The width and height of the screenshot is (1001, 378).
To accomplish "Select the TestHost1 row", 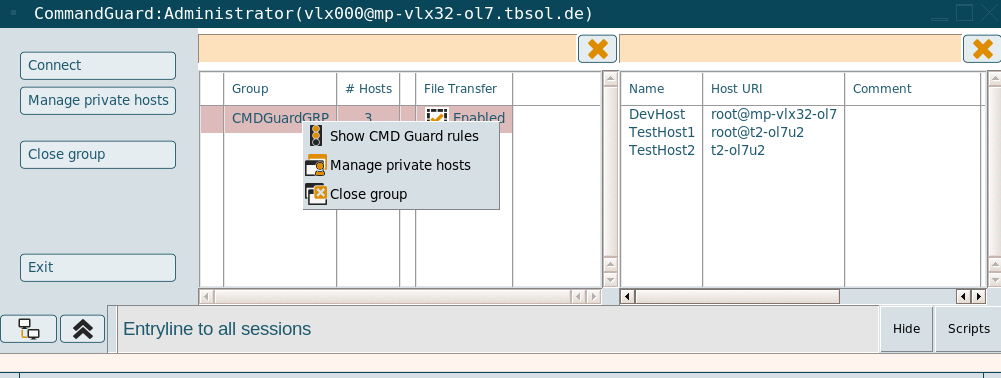I will [x=661, y=132].
